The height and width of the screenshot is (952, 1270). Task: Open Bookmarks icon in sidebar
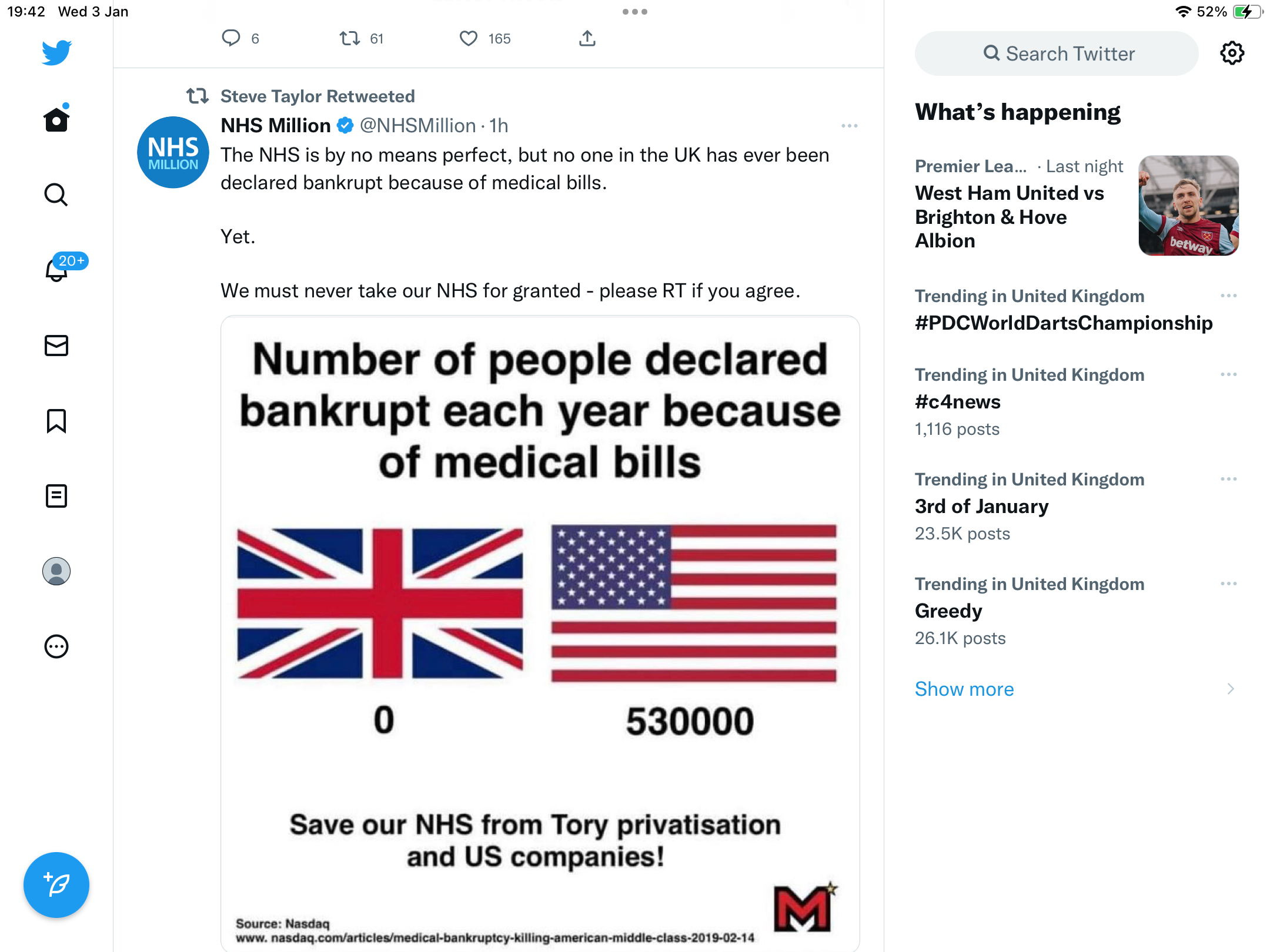coord(56,421)
